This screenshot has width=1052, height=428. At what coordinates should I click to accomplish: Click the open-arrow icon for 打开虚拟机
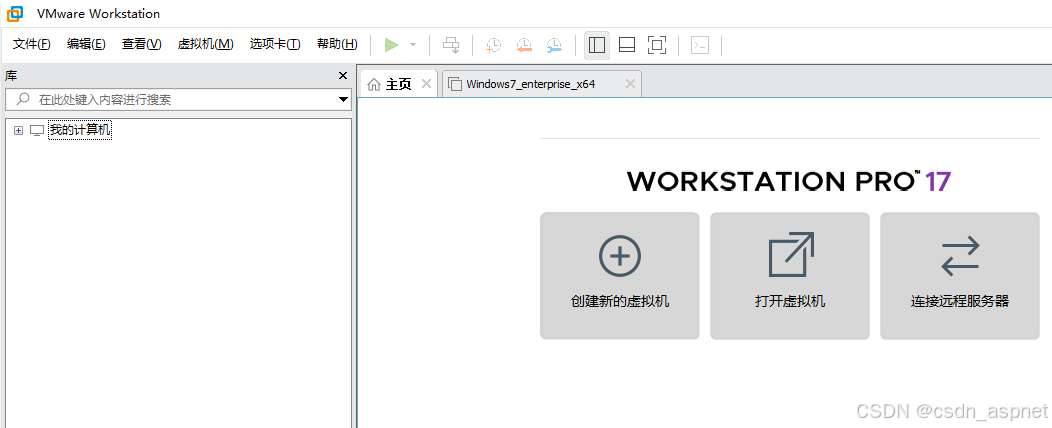click(x=791, y=254)
